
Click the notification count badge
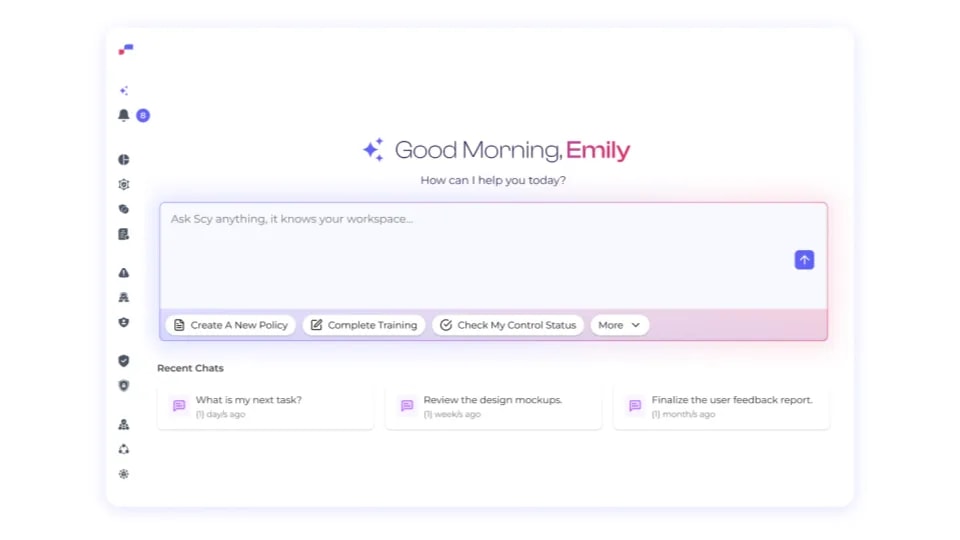[x=143, y=115]
